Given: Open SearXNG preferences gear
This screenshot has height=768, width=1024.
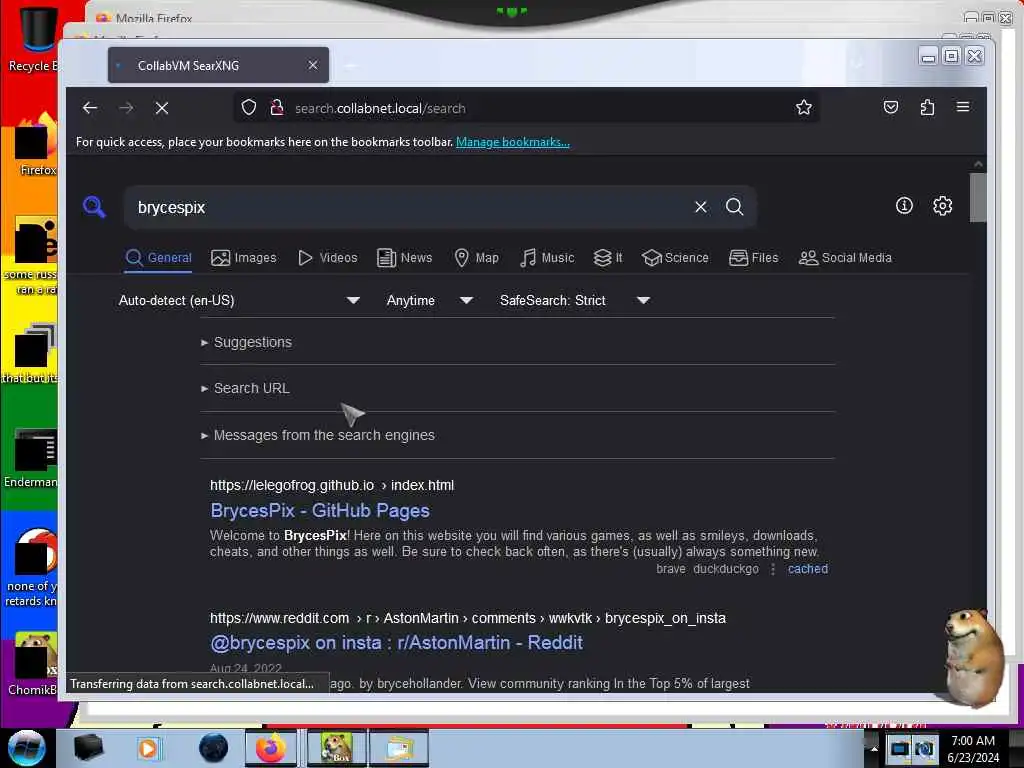Looking at the screenshot, I should [x=942, y=206].
